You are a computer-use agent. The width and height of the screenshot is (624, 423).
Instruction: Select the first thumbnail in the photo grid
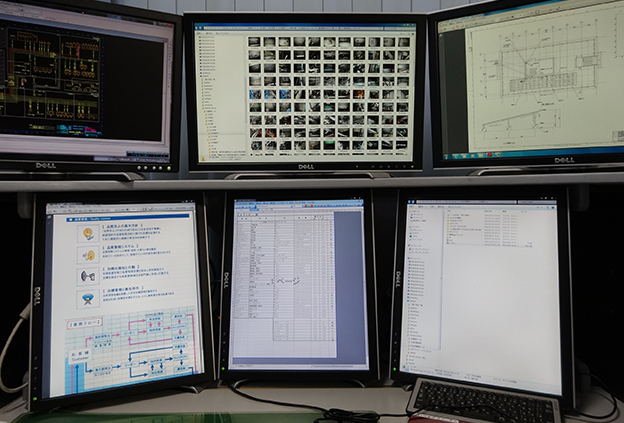[255, 43]
